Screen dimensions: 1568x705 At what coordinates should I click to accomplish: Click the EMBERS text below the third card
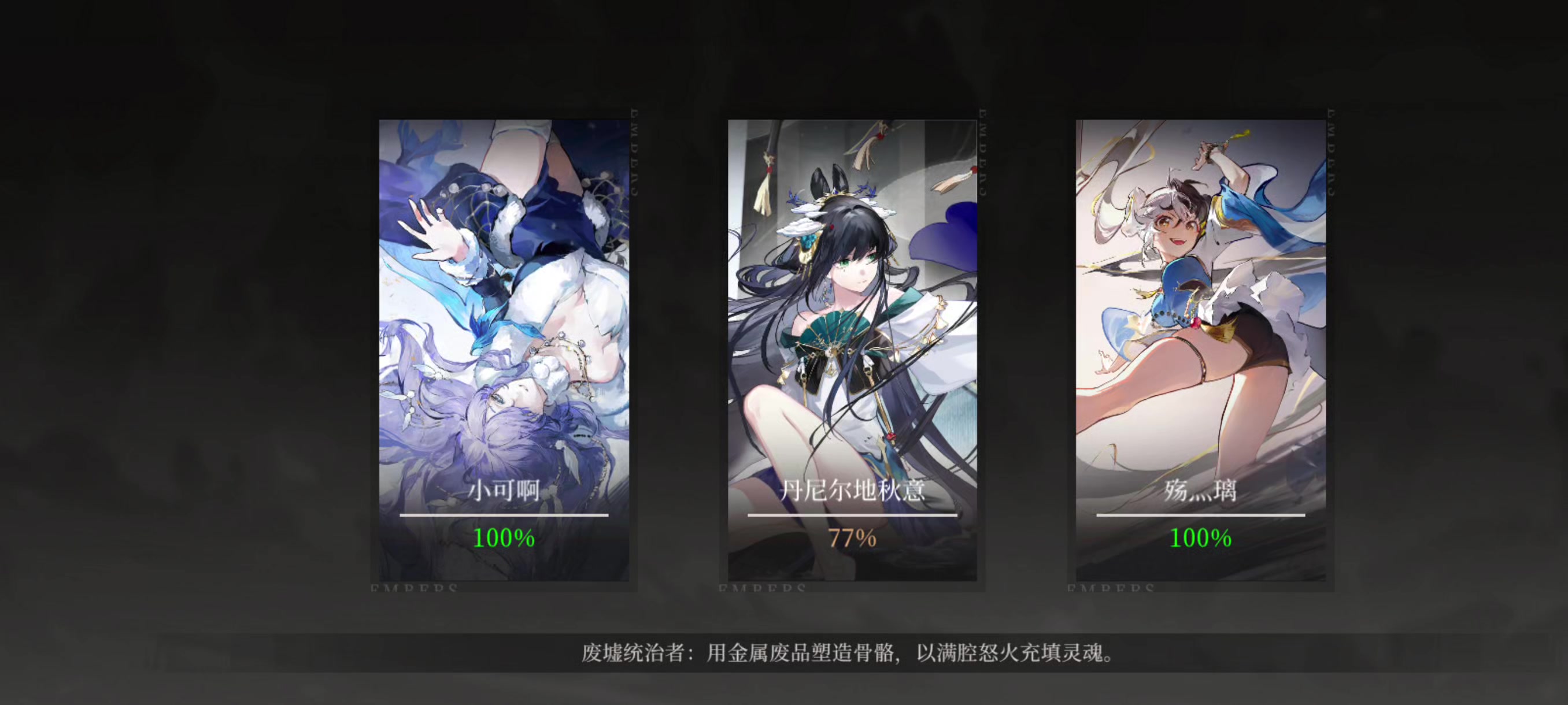[1111, 588]
